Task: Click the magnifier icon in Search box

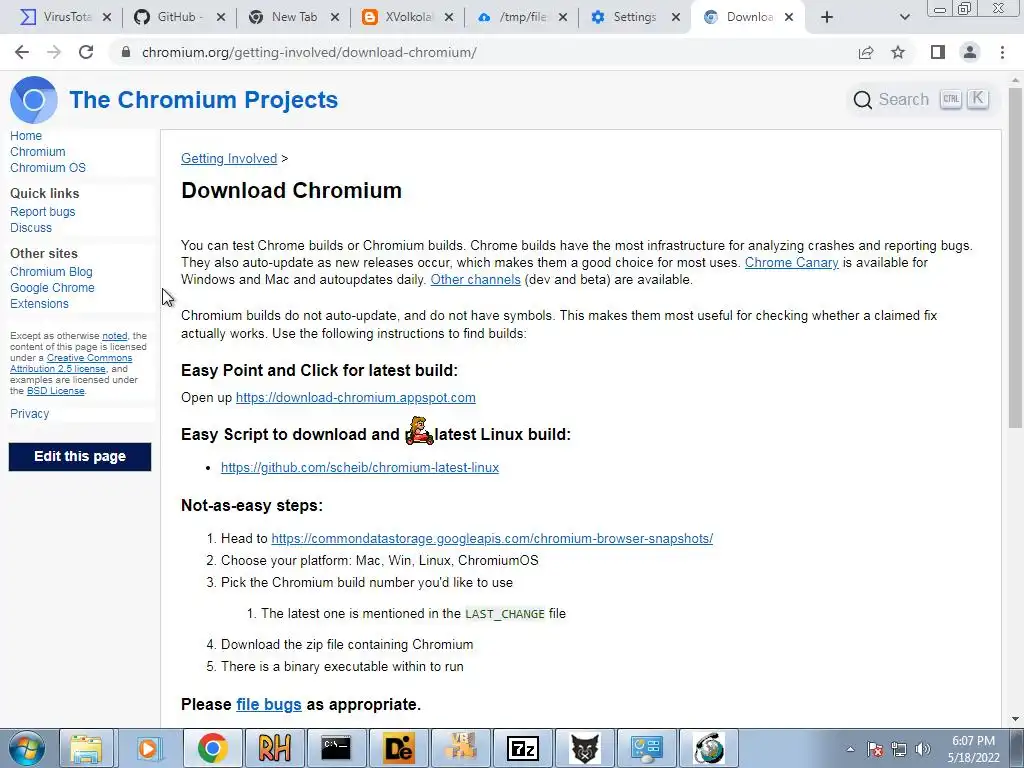Action: (863, 100)
